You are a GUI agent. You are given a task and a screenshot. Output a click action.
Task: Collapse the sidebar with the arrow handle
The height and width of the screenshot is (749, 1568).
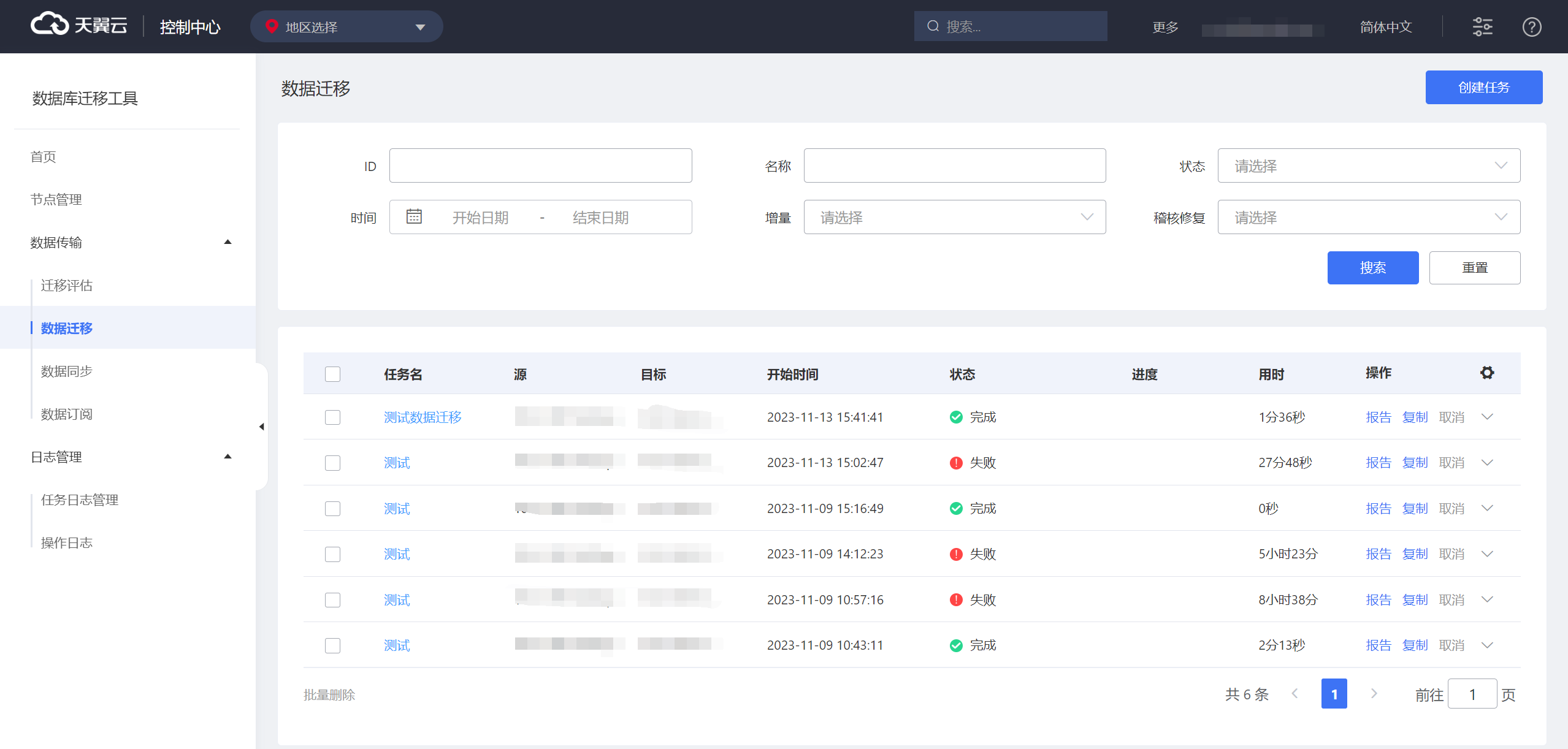(x=262, y=427)
